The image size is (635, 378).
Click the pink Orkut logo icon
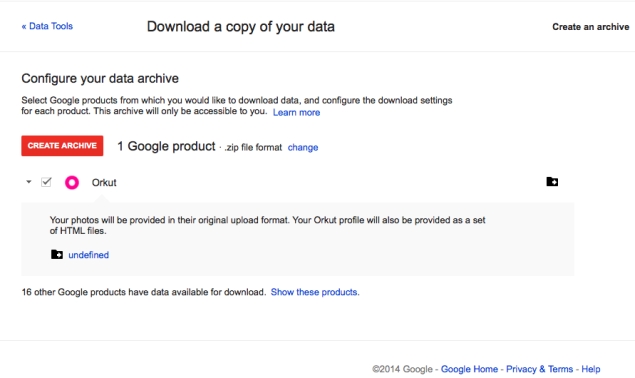(x=72, y=183)
